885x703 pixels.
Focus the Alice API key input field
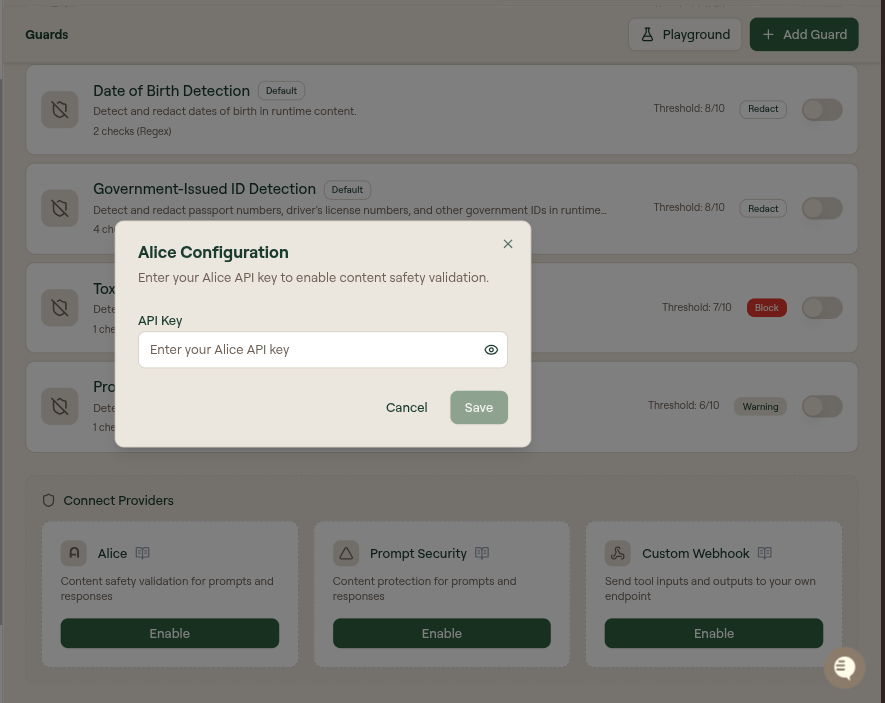tap(323, 350)
